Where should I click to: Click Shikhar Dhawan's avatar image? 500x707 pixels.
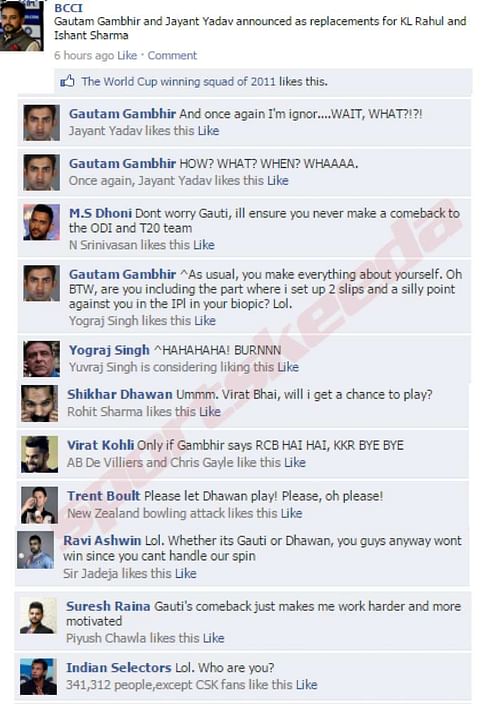(x=40, y=404)
